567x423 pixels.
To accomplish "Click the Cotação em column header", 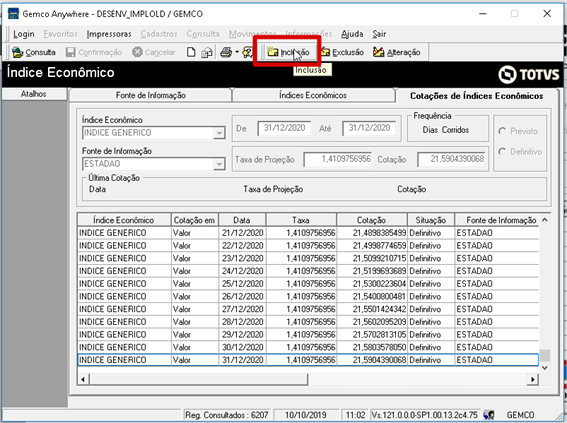I will pyautogui.click(x=195, y=220).
